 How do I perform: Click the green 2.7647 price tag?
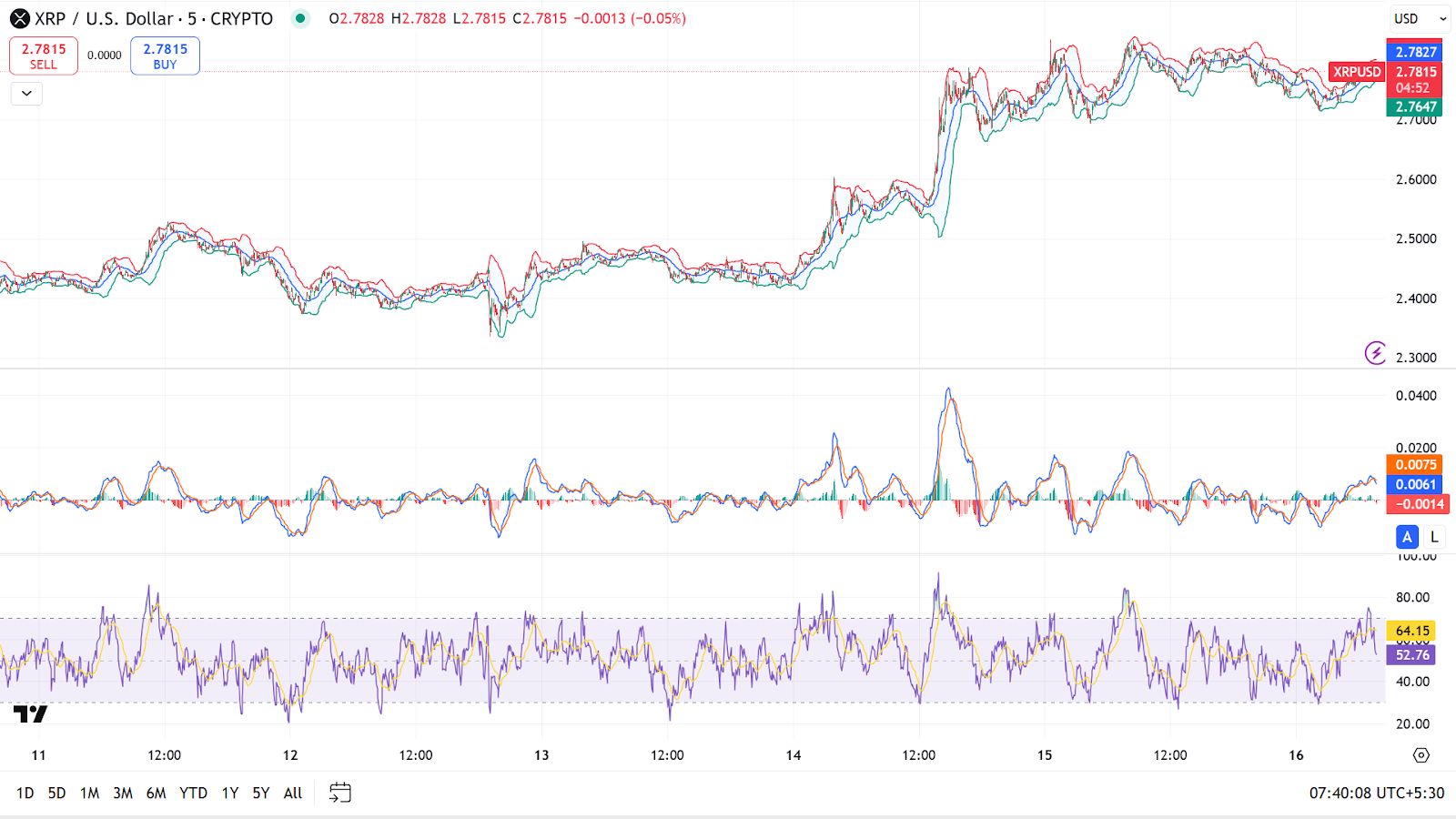(x=1415, y=106)
